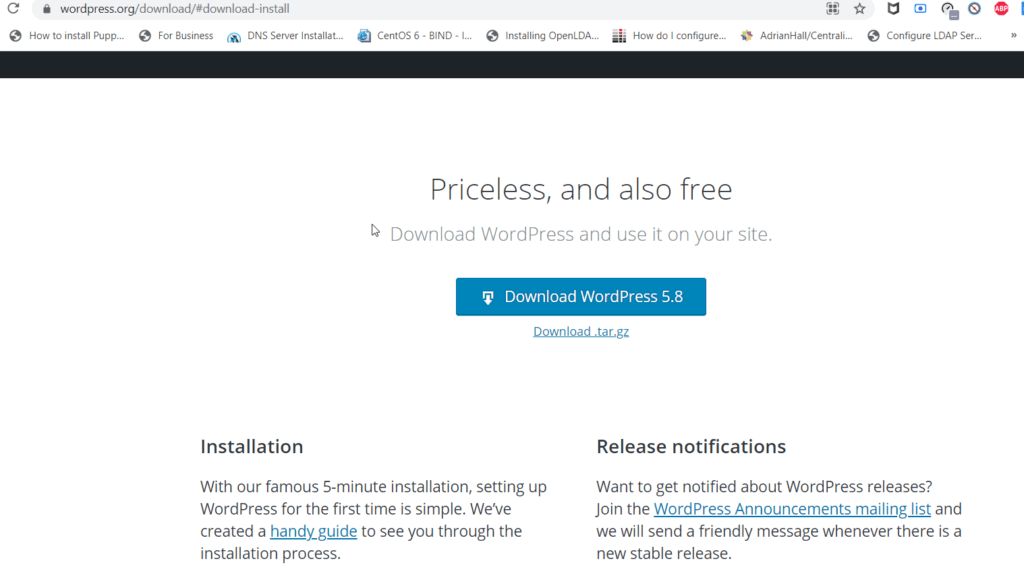Screen dimensions: 1024x586
Task: Click the Download WordPress 5.8 button
Action: [x=581, y=297]
